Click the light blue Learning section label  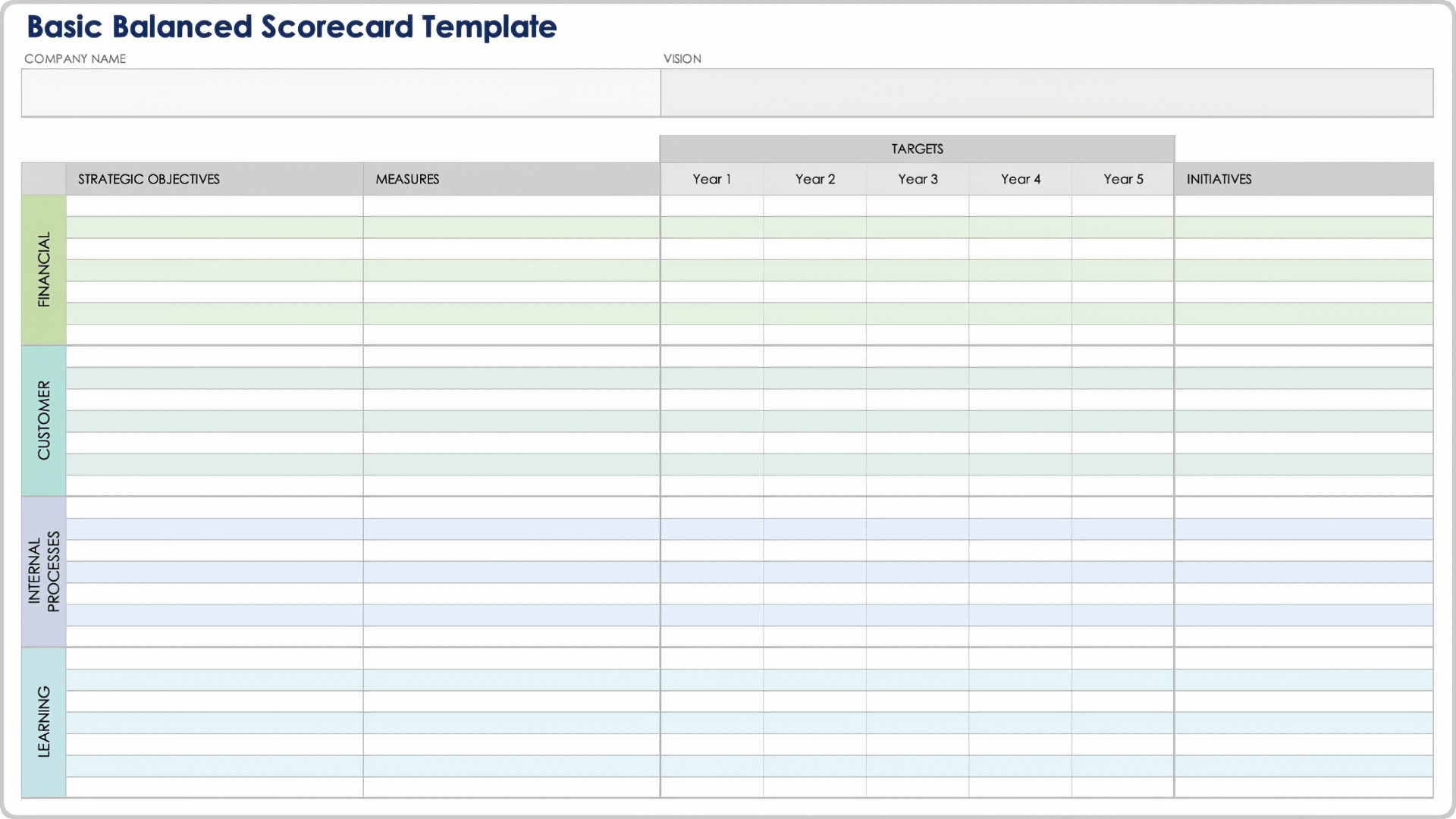[44, 721]
